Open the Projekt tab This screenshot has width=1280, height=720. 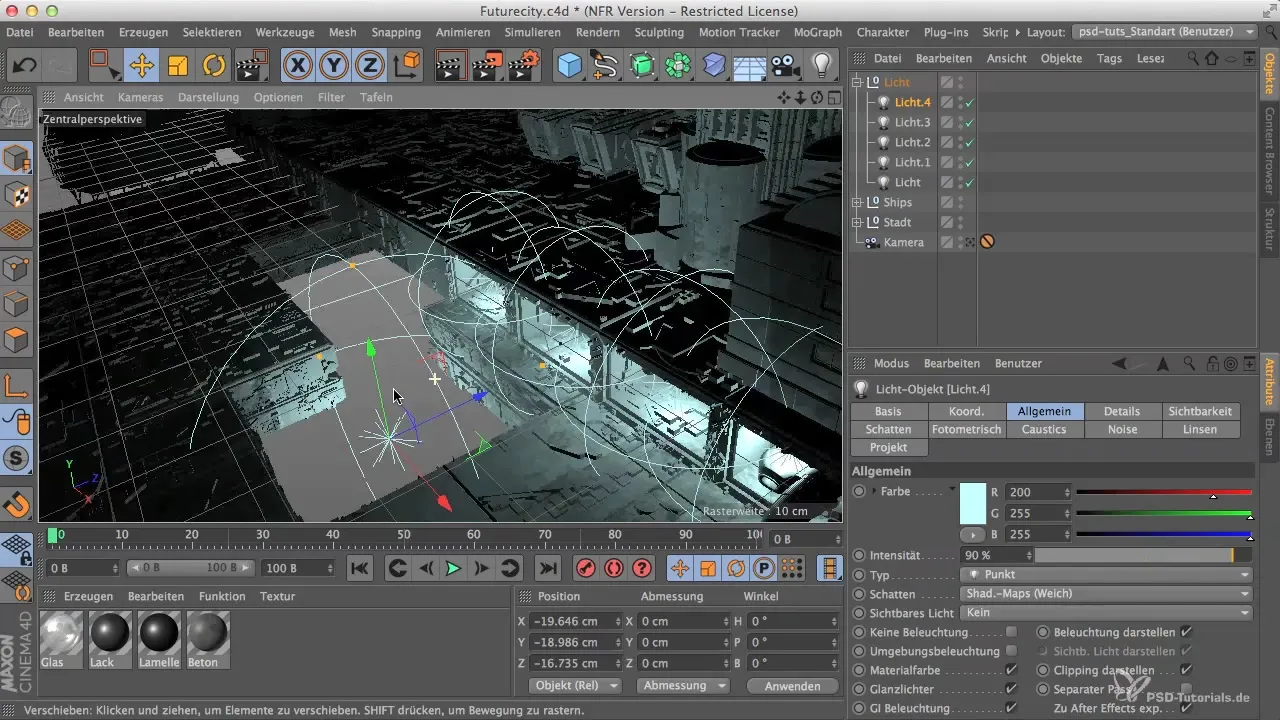(x=888, y=447)
